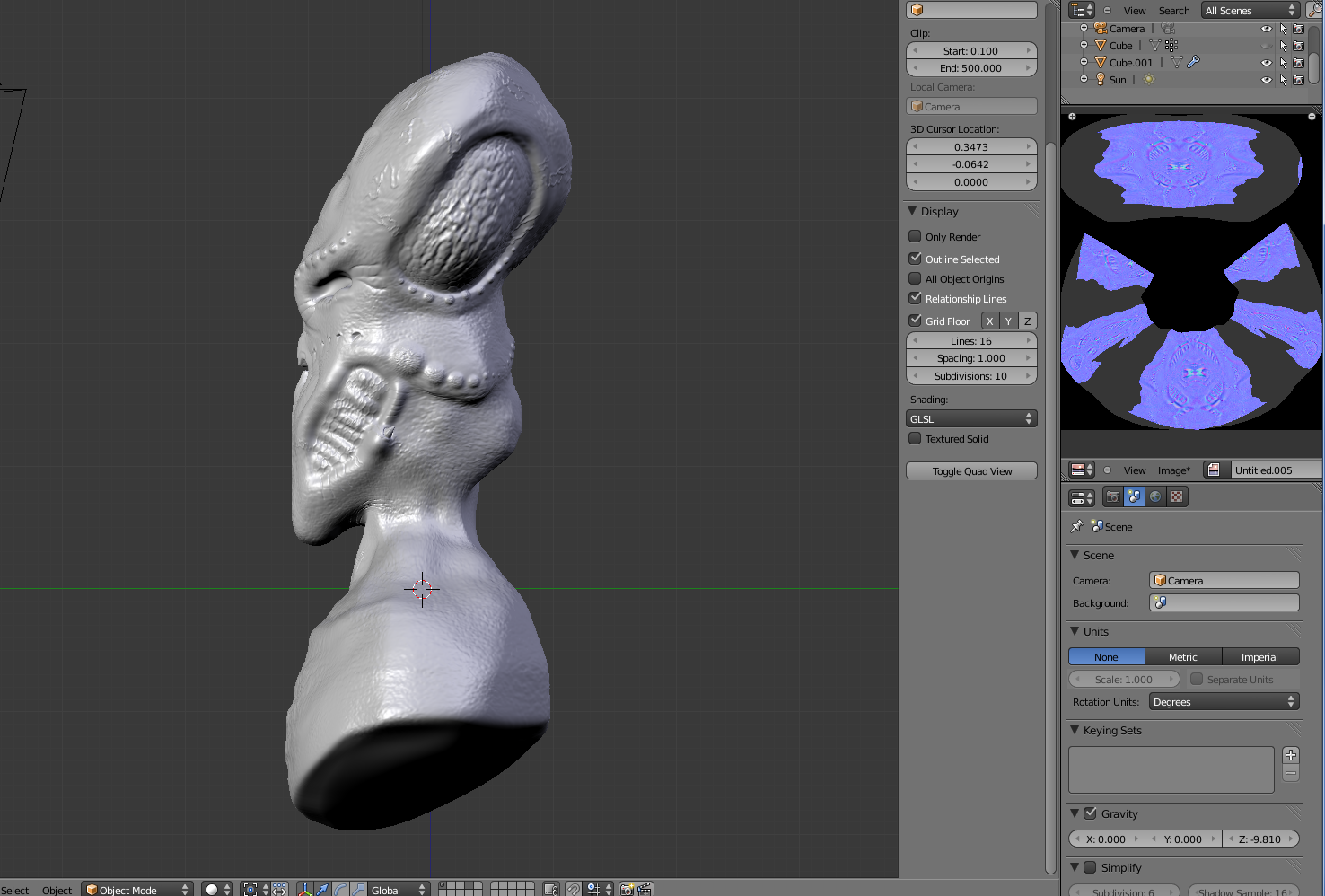
Task: Open the Outliner Search menu
Action: tap(1174, 11)
